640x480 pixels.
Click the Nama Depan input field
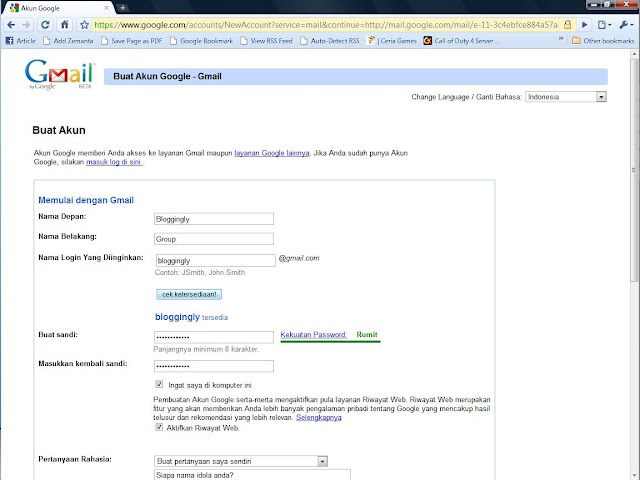click(214, 219)
